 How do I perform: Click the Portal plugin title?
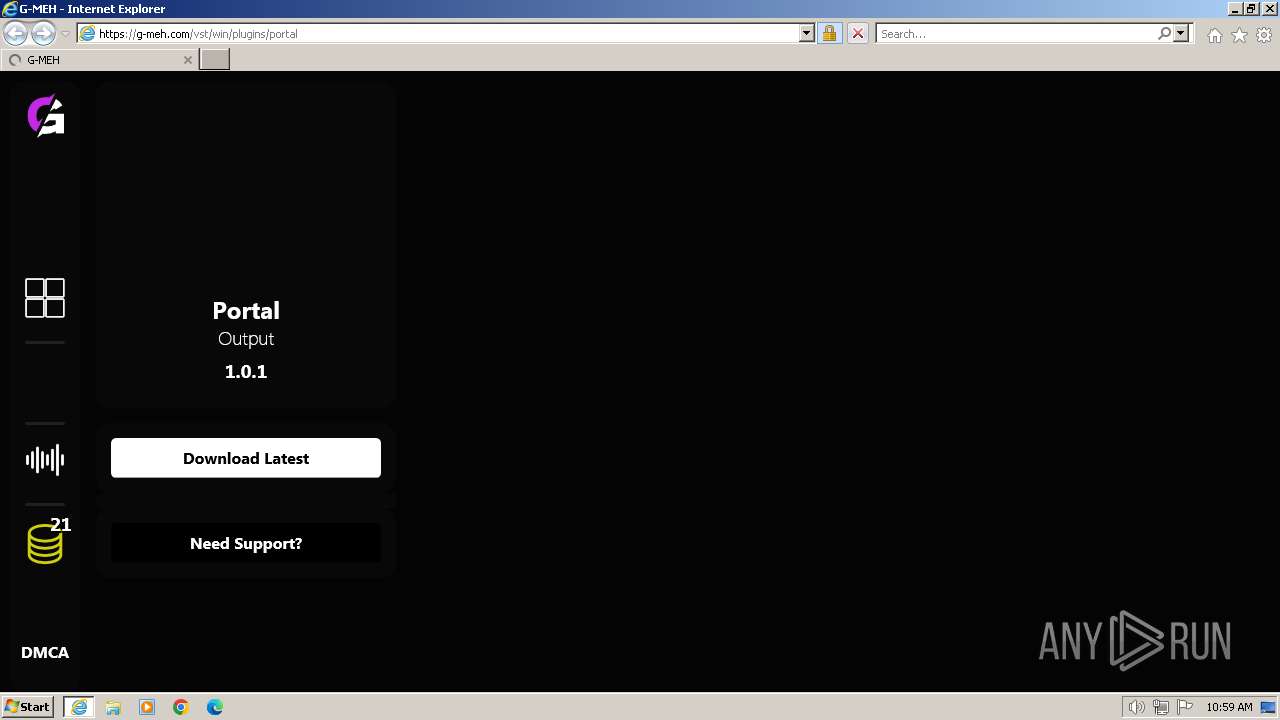pyautogui.click(x=246, y=311)
